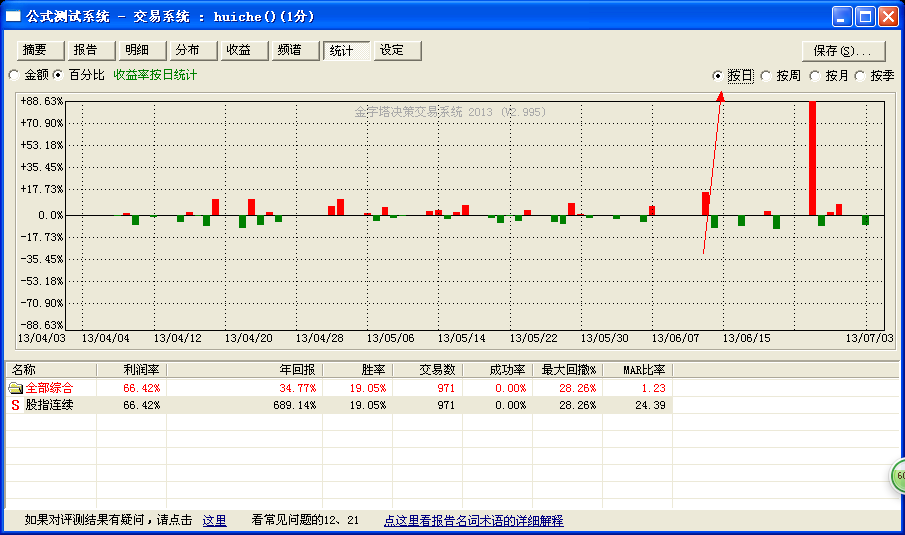
Task: Choose the 按周 weekly statistics option
Action: pos(766,76)
